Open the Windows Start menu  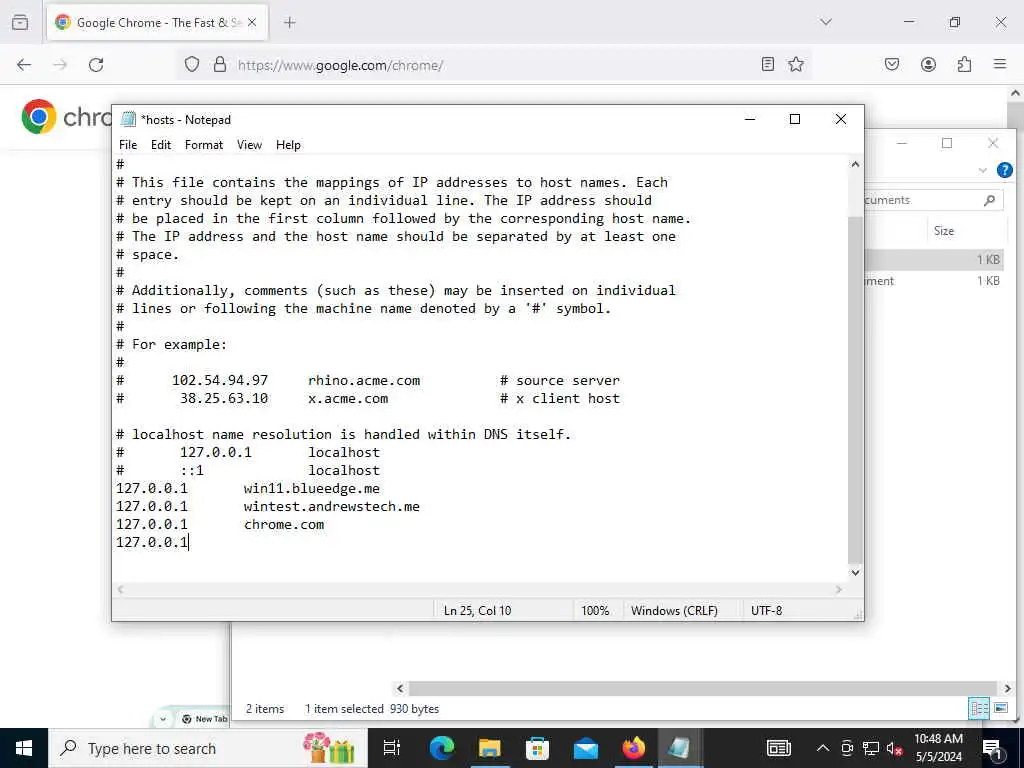pyautogui.click(x=24, y=748)
